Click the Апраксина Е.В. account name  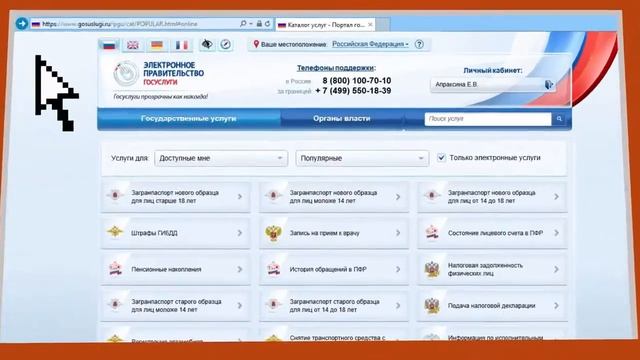456,84
